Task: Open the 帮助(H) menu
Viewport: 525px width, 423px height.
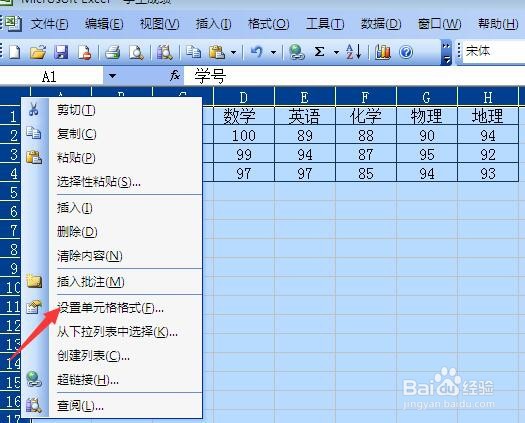Action: (x=498, y=24)
